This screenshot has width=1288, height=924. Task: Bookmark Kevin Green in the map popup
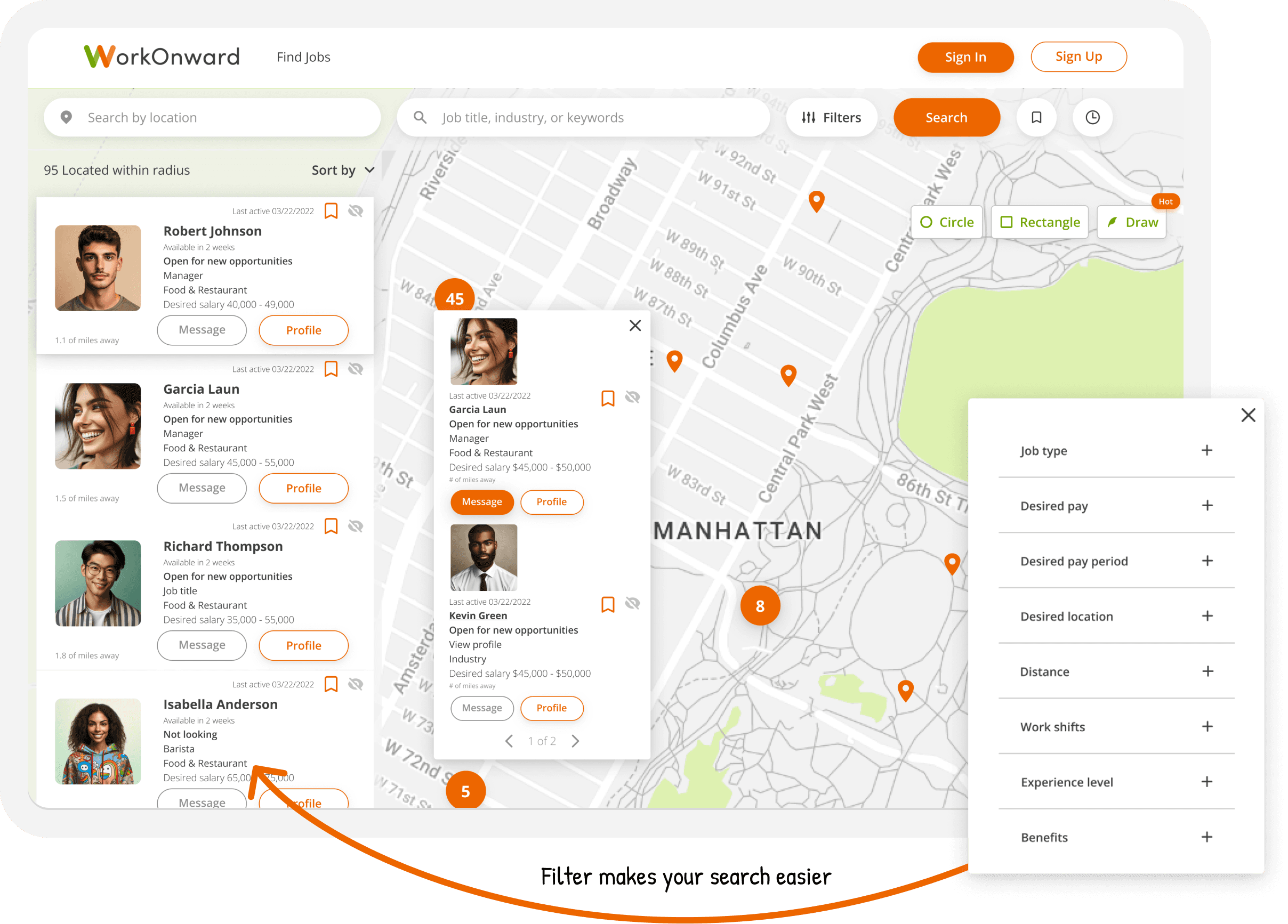click(x=608, y=604)
